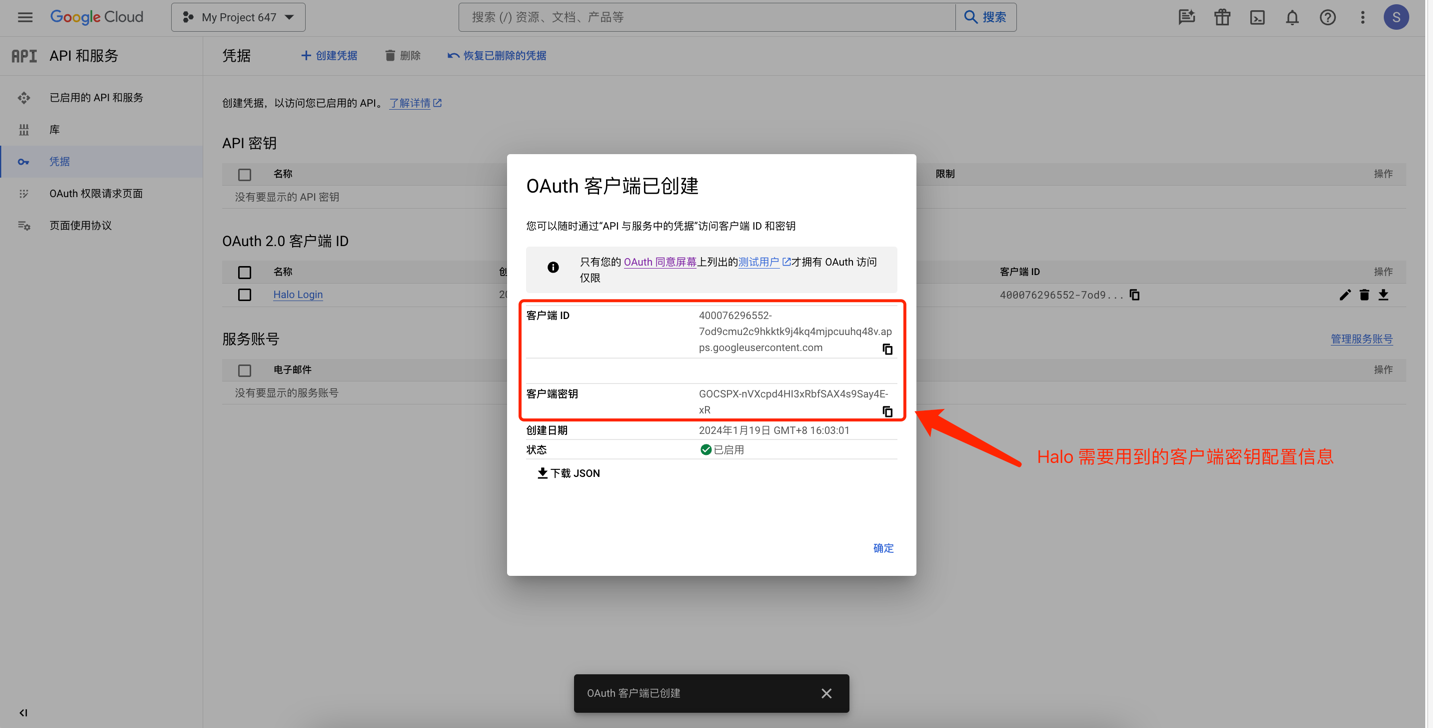Open the OAuth 同意屏幕 link in dialog

click(x=660, y=262)
